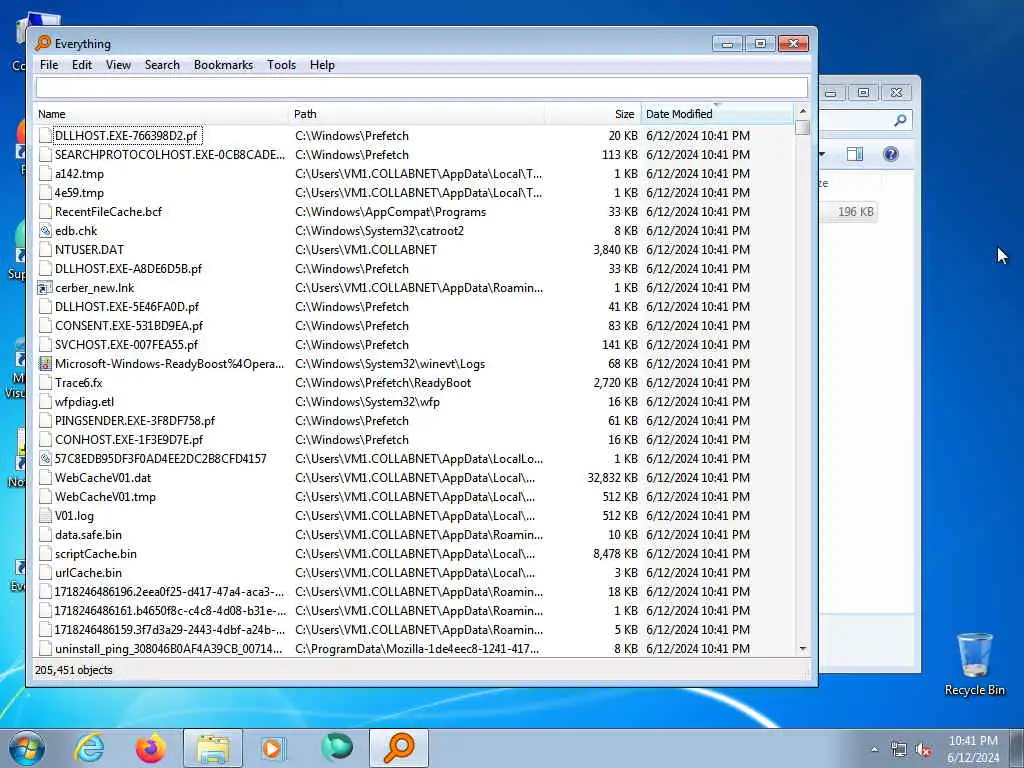The height and width of the screenshot is (768, 1024).
Task: Select the 57C8EDB95DF3F0AD4EE2DC2B8CFD4157 file icon
Action: (x=45, y=458)
